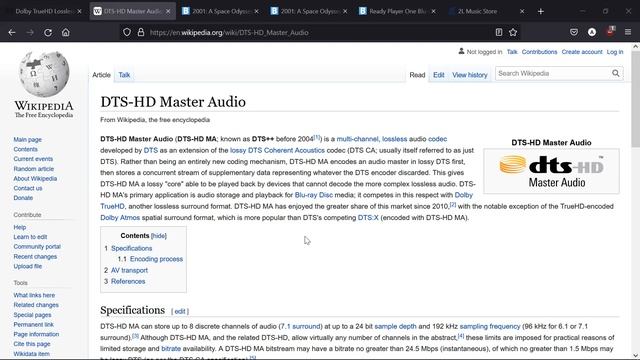Open Current events in sidebar

[x=33, y=159]
